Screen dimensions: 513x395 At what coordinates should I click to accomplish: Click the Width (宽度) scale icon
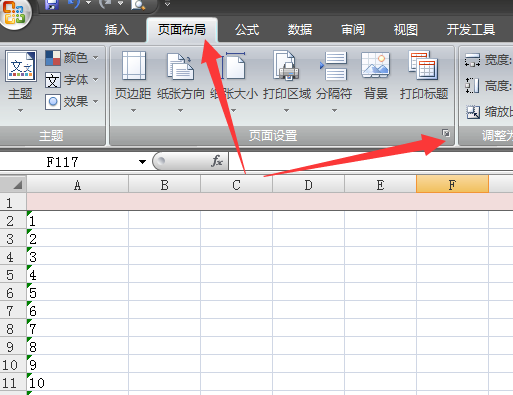pos(473,60)
